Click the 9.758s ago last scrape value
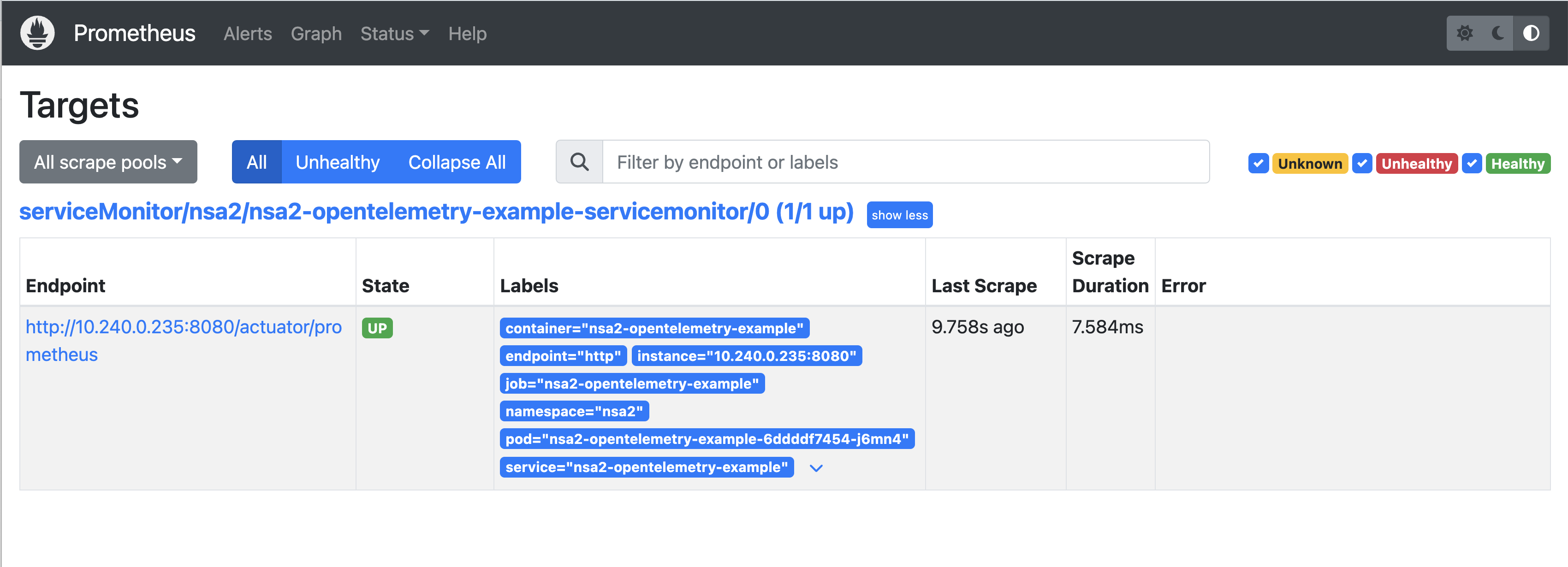Viewport: 1568px width, 567px height. click(978, 327)
